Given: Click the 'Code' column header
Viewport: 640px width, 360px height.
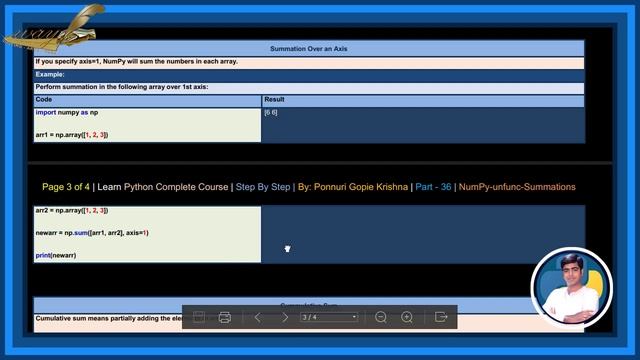Looking at the screenshot, I should point(44,100).
